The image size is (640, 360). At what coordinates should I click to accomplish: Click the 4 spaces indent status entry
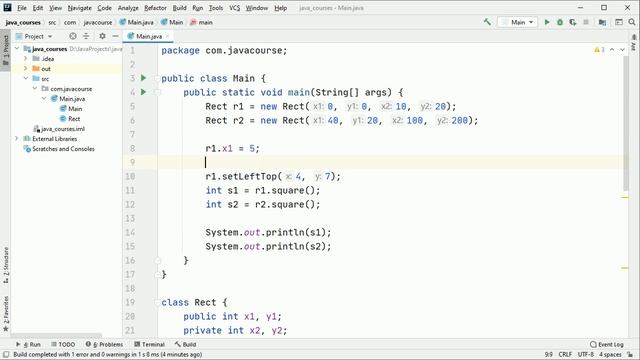pos(610,354)
